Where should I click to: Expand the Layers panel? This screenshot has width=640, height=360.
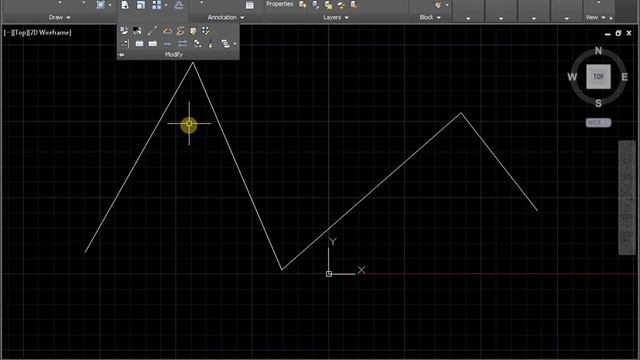(336, 17)
